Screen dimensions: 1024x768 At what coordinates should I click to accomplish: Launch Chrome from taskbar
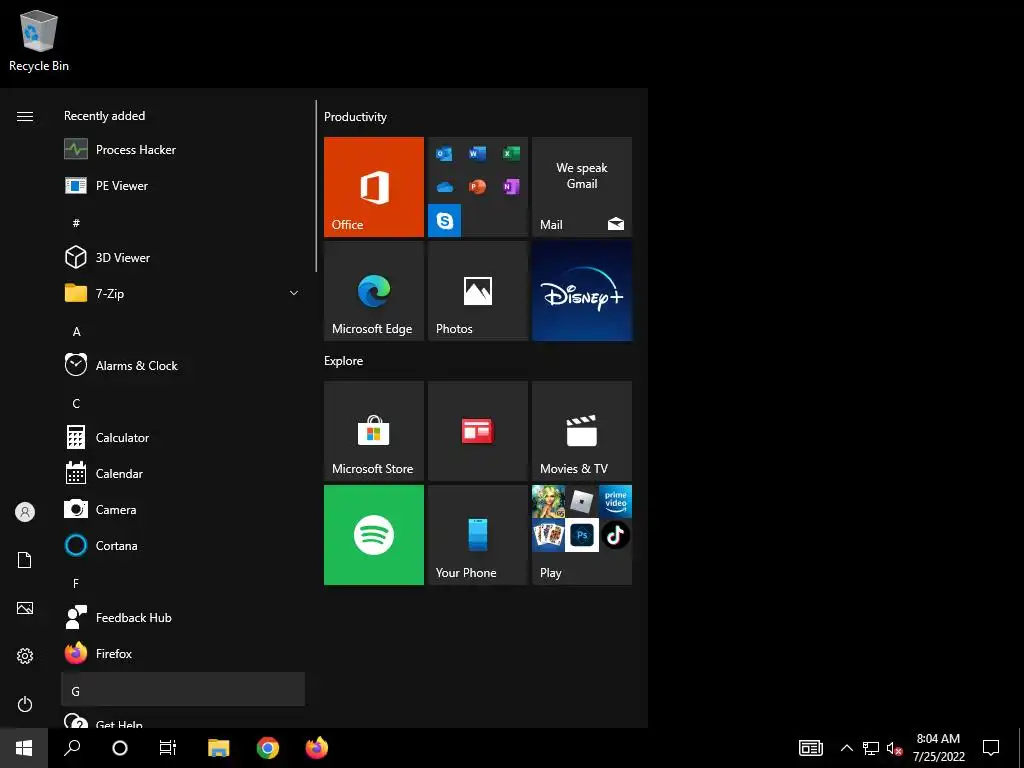click(268, 748)
